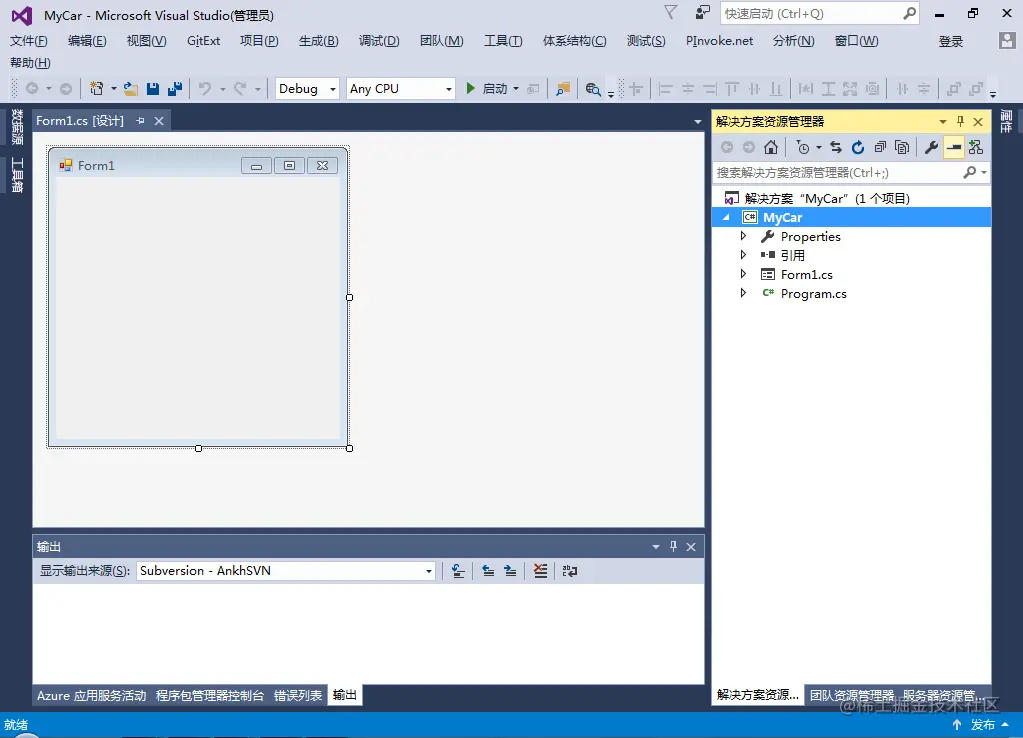
Task: Select the Form1 window in designer
Action: [x=198, y=297]
